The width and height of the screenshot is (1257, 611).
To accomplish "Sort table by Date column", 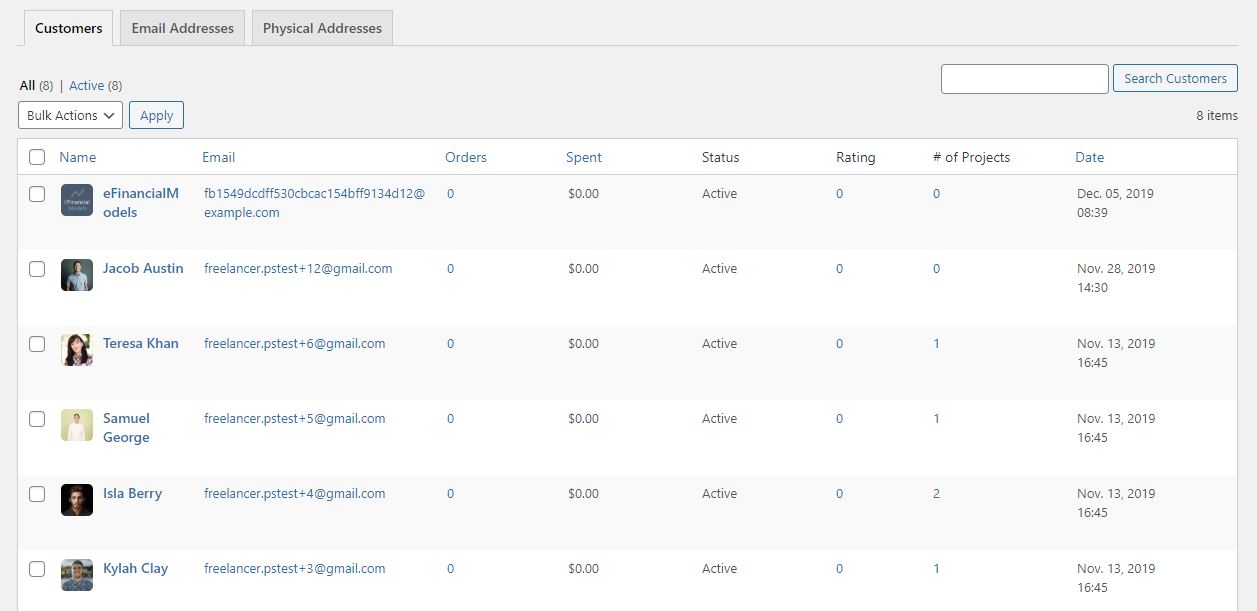I will pos(1090,157).
